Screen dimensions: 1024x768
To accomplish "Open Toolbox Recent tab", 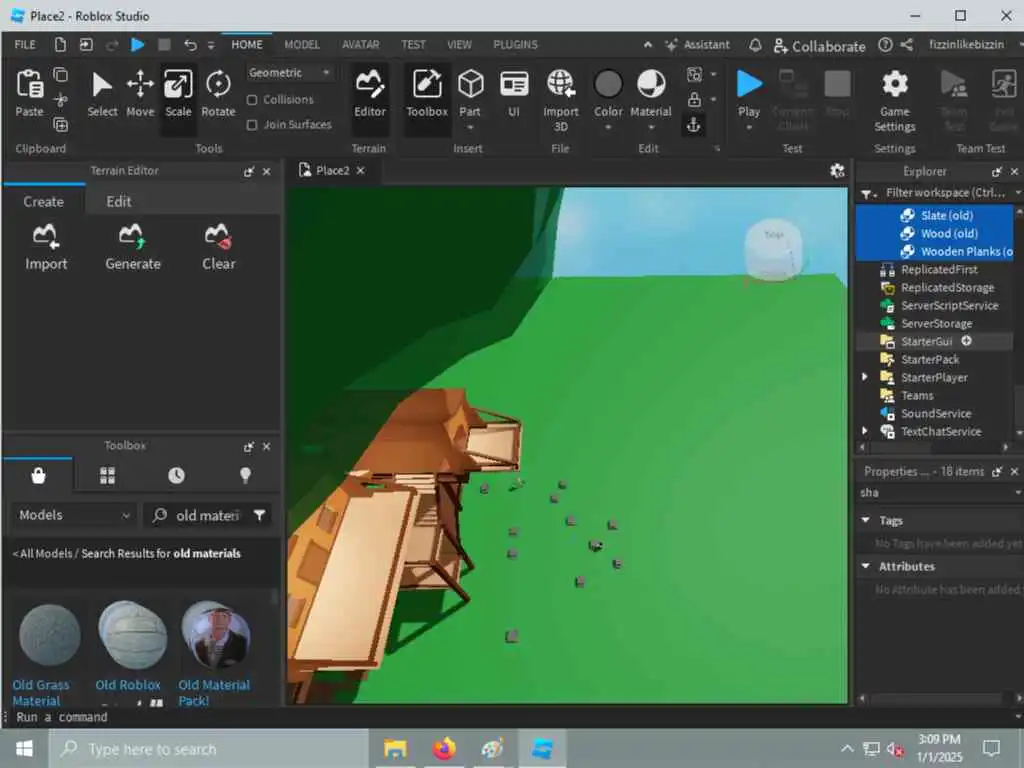I will 176,475.
